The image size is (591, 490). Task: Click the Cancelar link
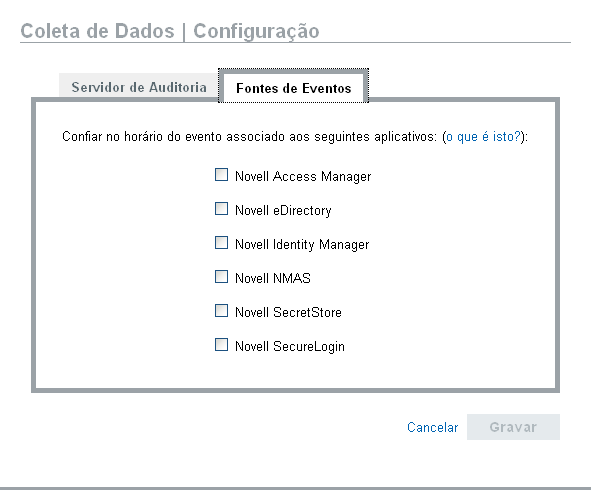pyautogui.click(x=432, y=427)
